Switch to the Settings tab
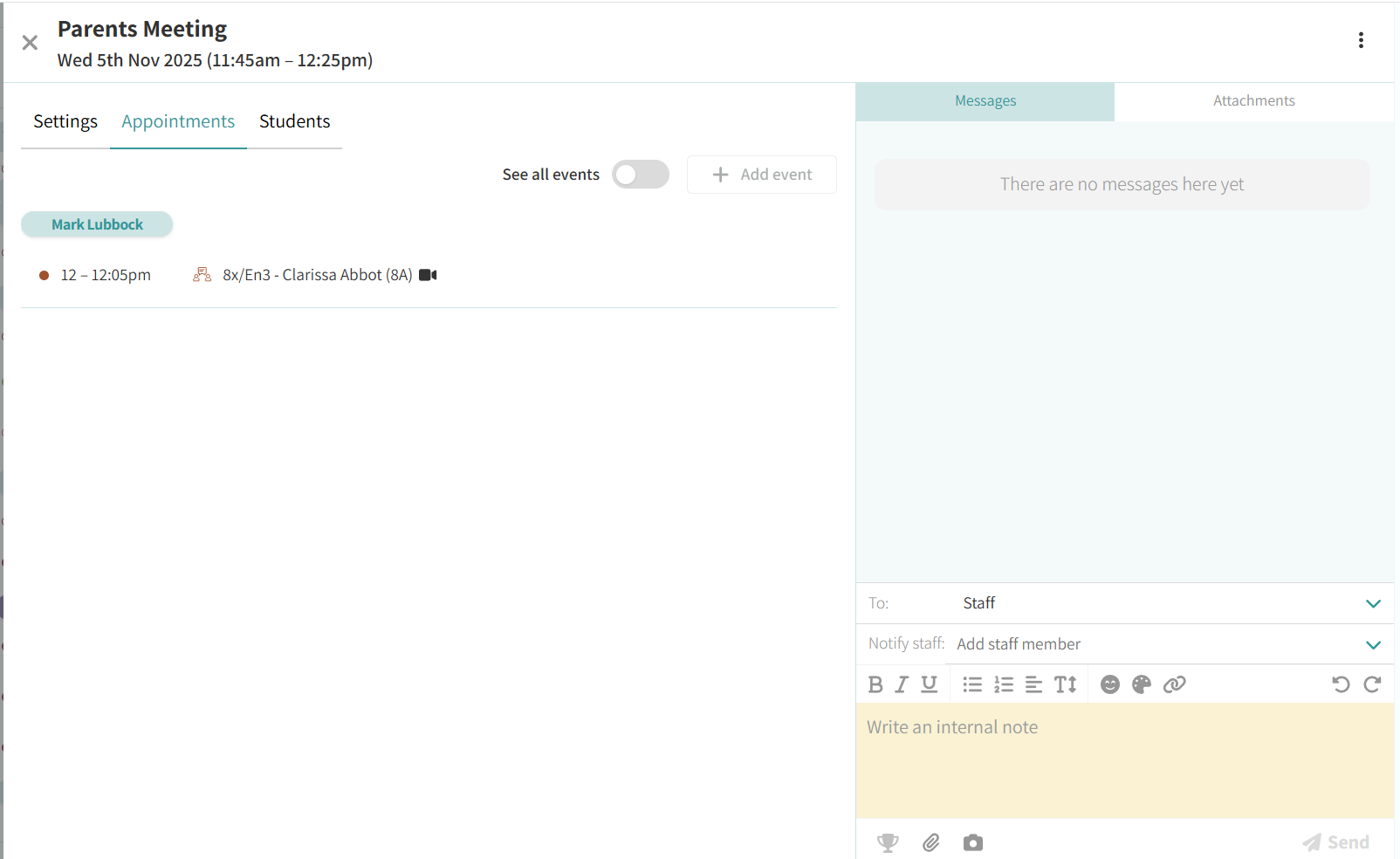This screenshot has height=859, width=1400. click(65, 121)
